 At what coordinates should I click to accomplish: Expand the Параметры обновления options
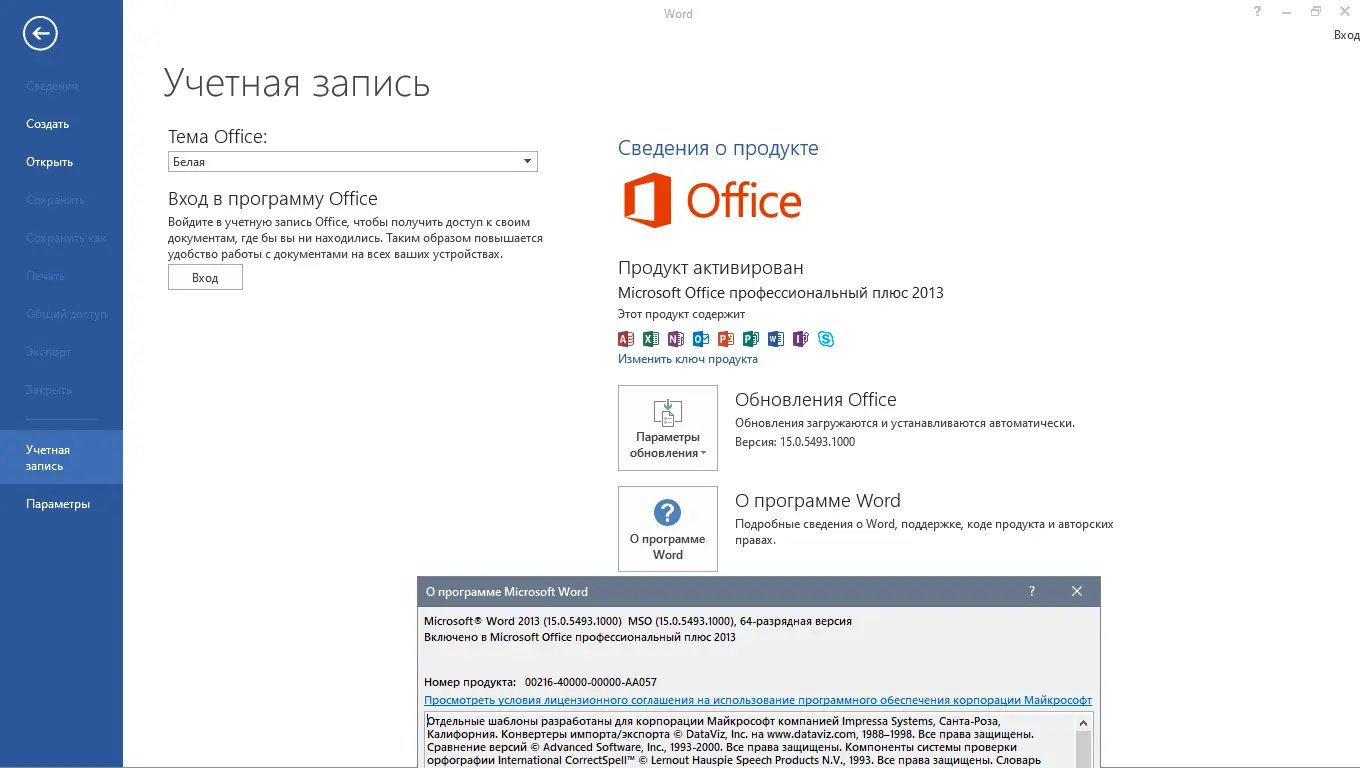click(668, 428)
